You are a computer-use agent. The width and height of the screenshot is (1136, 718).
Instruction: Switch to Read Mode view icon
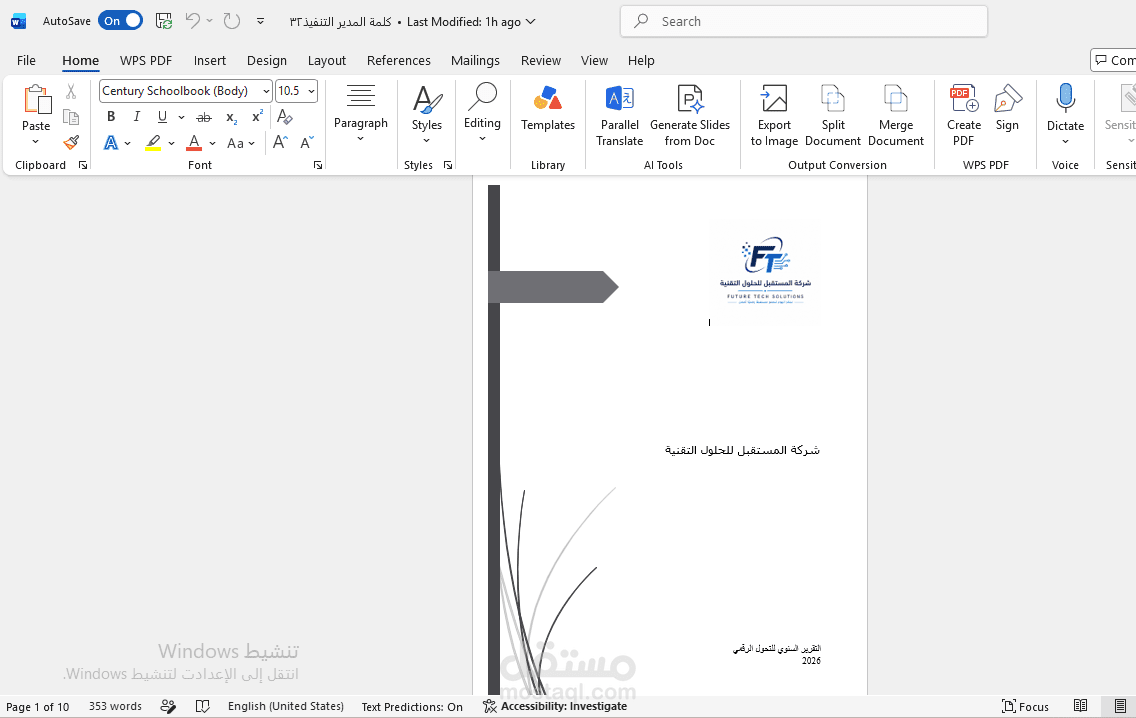point(1080,706)
